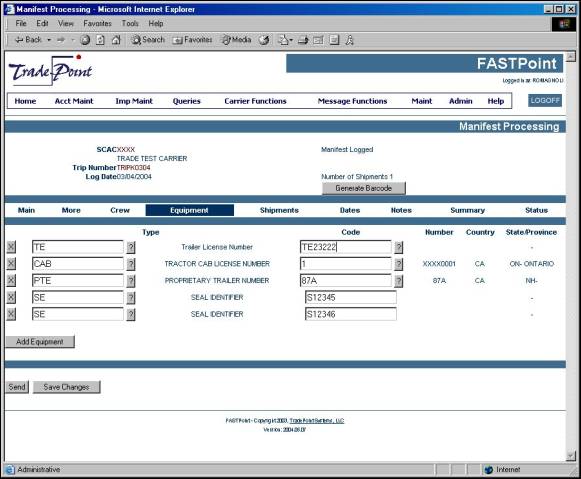581x479 pixels.
Task: Click the Back toolbar button
Action: tap(28, 40)
